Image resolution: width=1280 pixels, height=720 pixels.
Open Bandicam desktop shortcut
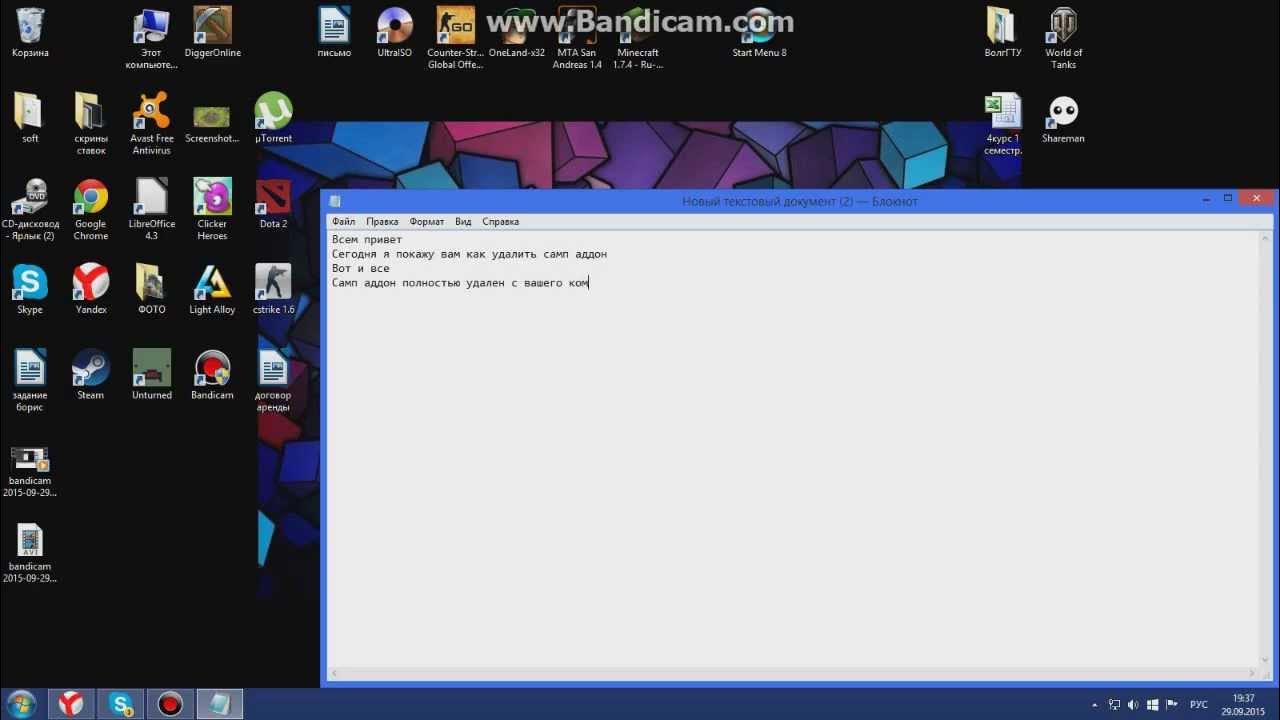(x=212, y=375)
